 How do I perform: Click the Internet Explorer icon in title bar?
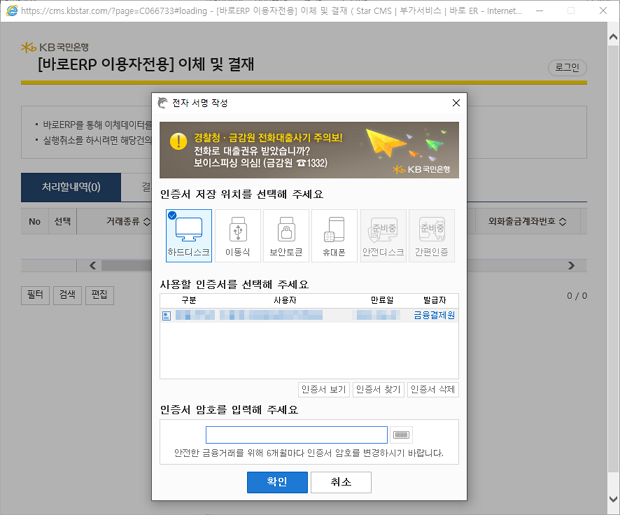pyautogui.click(x=11, y=11)
